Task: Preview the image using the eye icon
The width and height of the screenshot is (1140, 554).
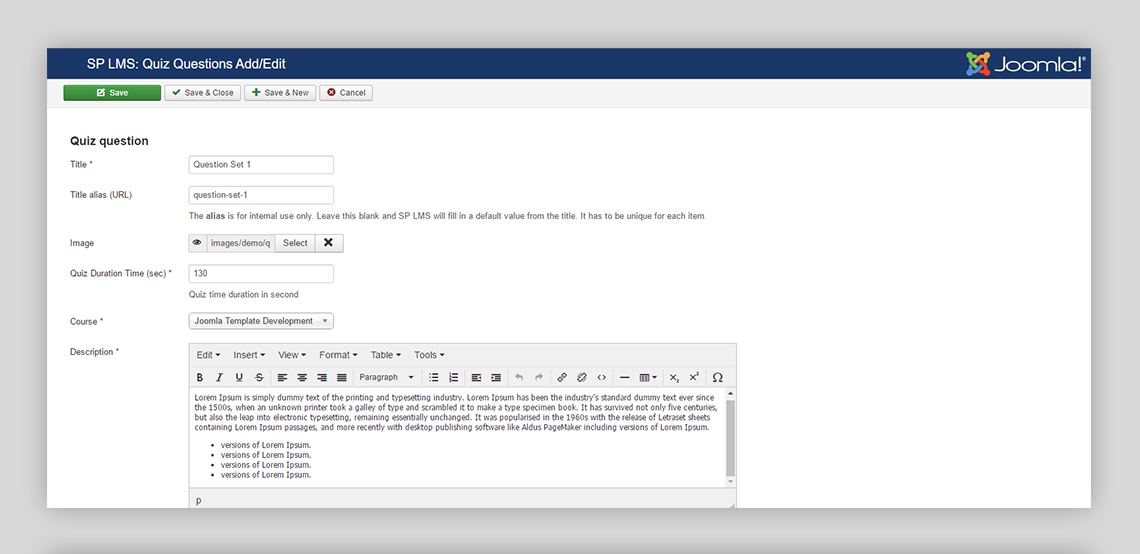Action: (x=197, y=243)
